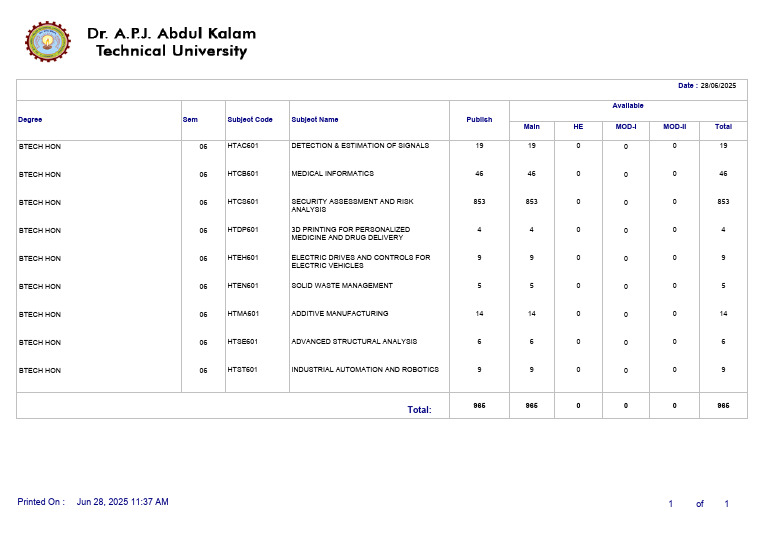This screenshot has width=768, height=544.
Task: Click the Main grand total in the Total row
Action: [x=531, y=405]
